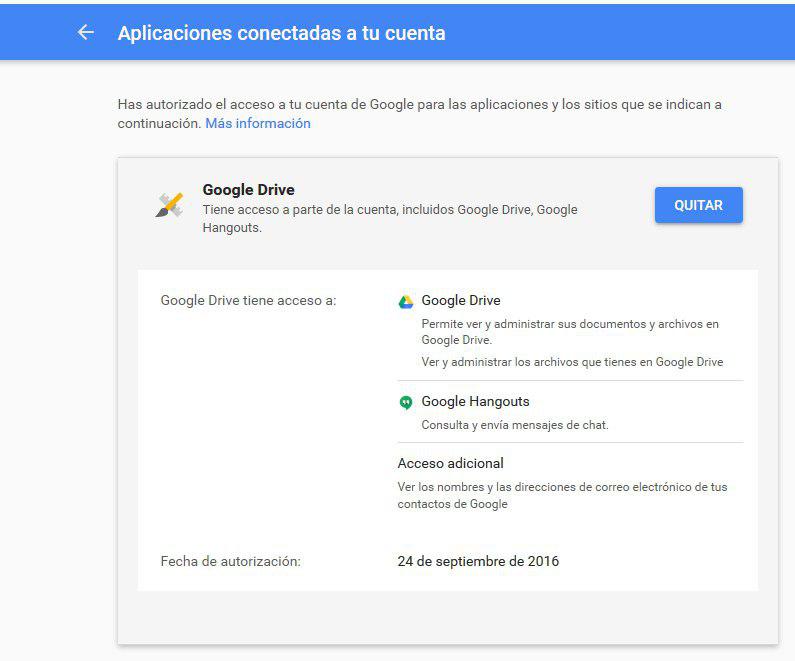Screen dimensions: 795x661
Task: Click the intro paragraph Has autorizado el acceso
Action: click(419, 114)
